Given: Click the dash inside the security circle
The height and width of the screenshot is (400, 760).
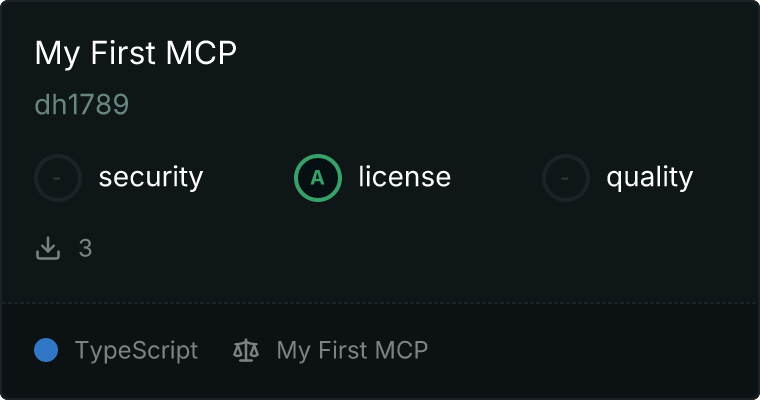Looking at the screenshot, I should point(57,178).
